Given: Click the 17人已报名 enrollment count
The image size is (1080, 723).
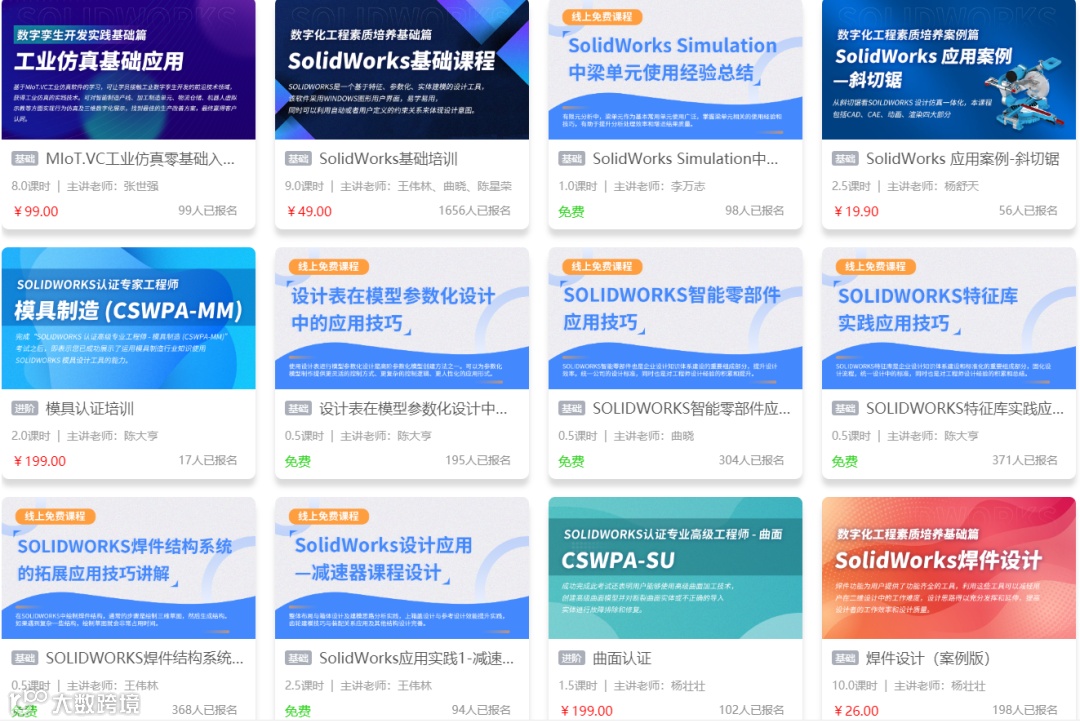Looking at the screenshot, I should pyautogui.click(x=207, y=460).
